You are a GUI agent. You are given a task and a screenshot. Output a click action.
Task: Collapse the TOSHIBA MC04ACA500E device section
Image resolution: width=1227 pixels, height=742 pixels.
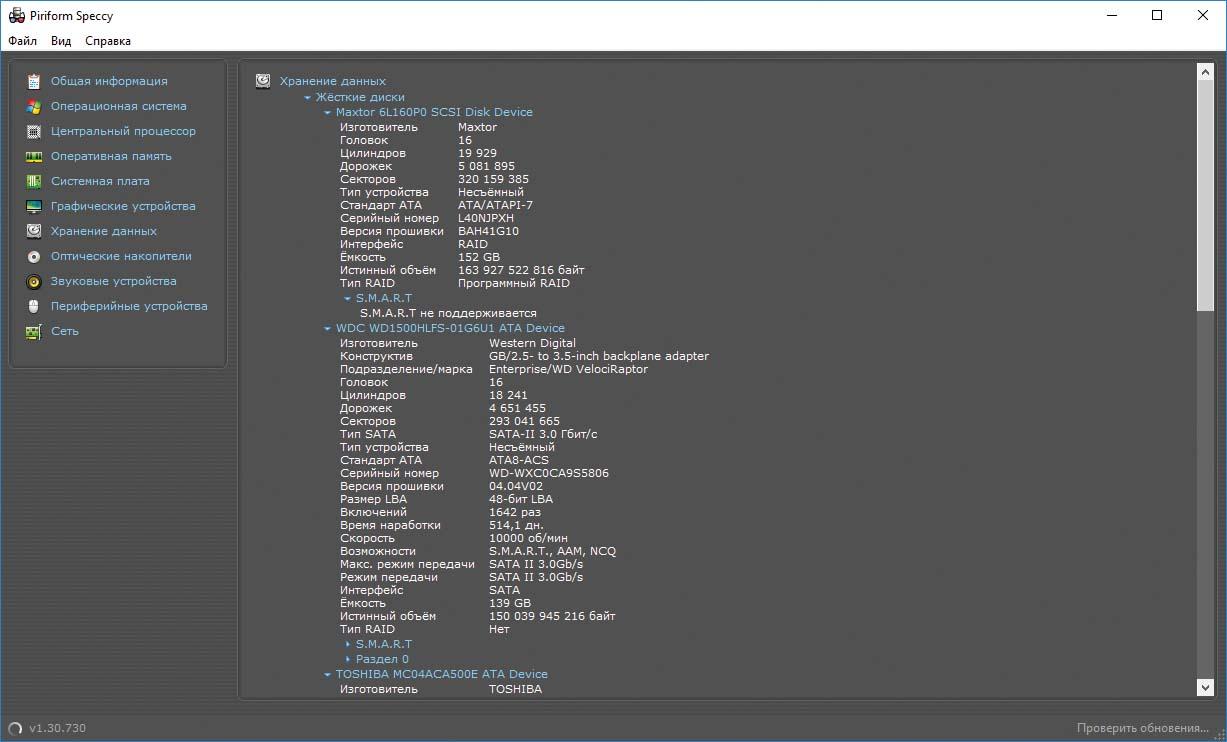327,675
